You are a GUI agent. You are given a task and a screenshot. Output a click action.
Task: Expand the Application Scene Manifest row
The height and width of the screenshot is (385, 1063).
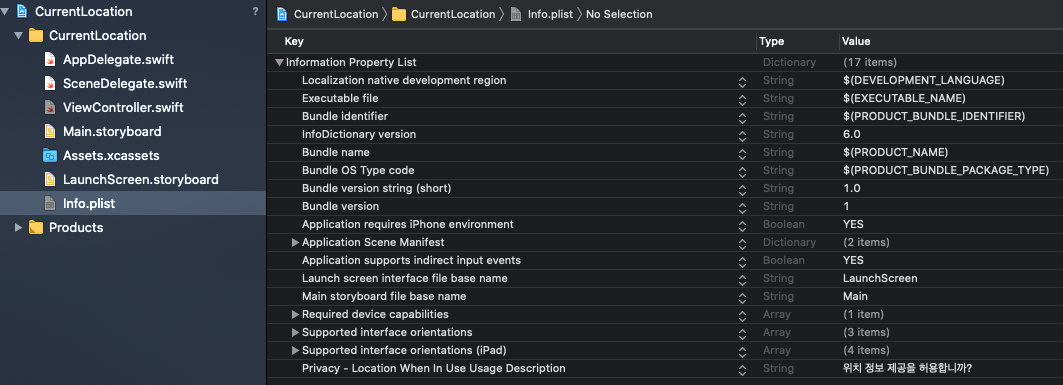click(x=295, y=242)
